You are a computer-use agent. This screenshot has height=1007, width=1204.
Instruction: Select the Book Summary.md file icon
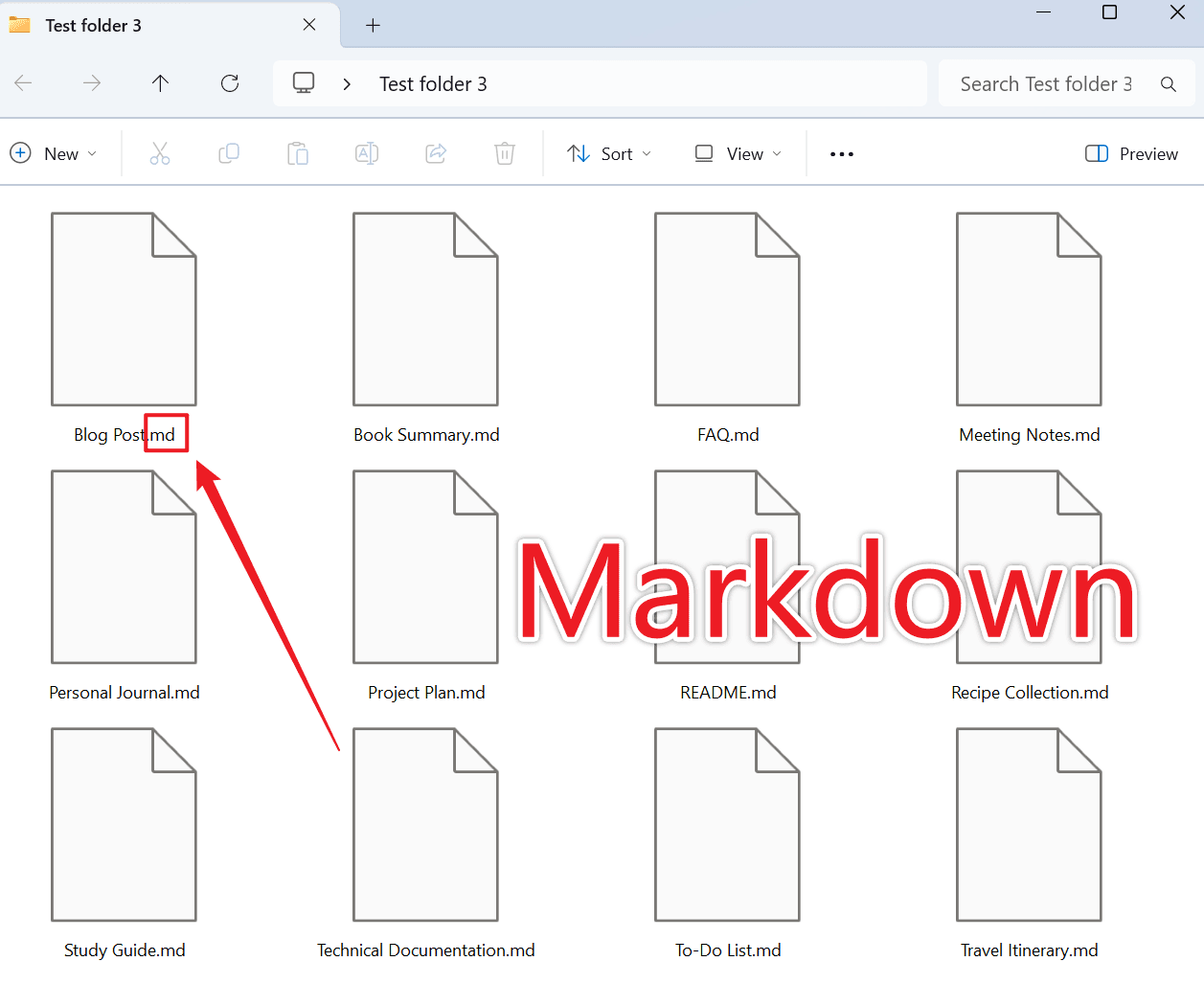pyautogui.click(x=425, y=309)
